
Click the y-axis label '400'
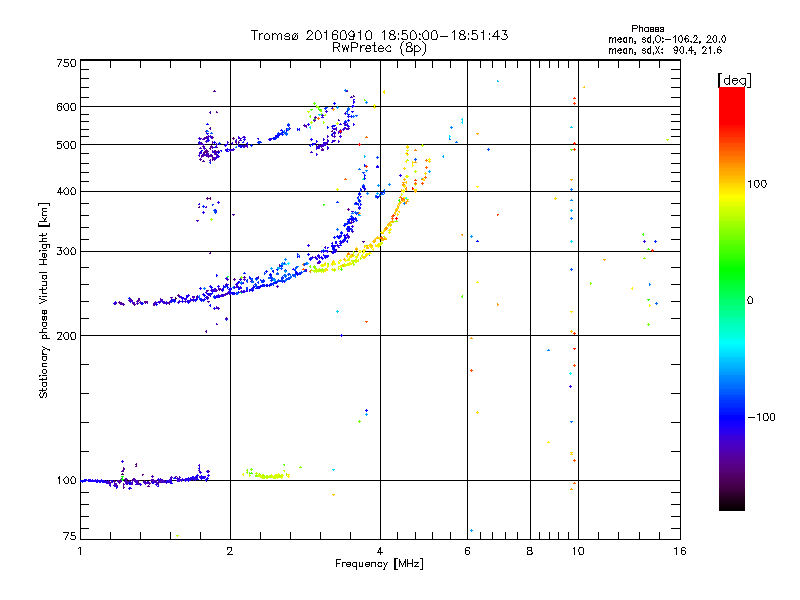pos(66,191)
